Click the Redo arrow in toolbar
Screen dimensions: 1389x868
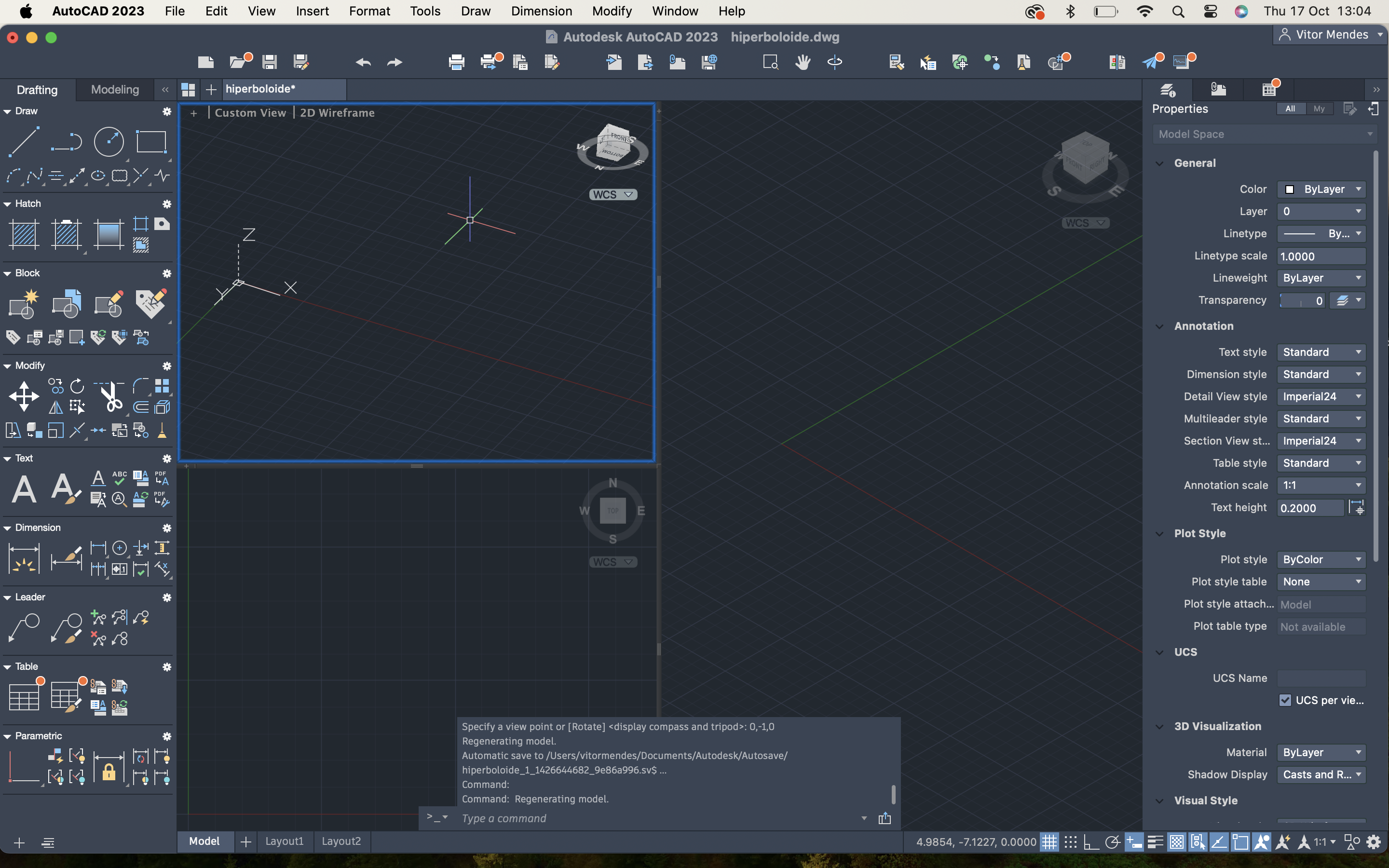pos(395,61)
